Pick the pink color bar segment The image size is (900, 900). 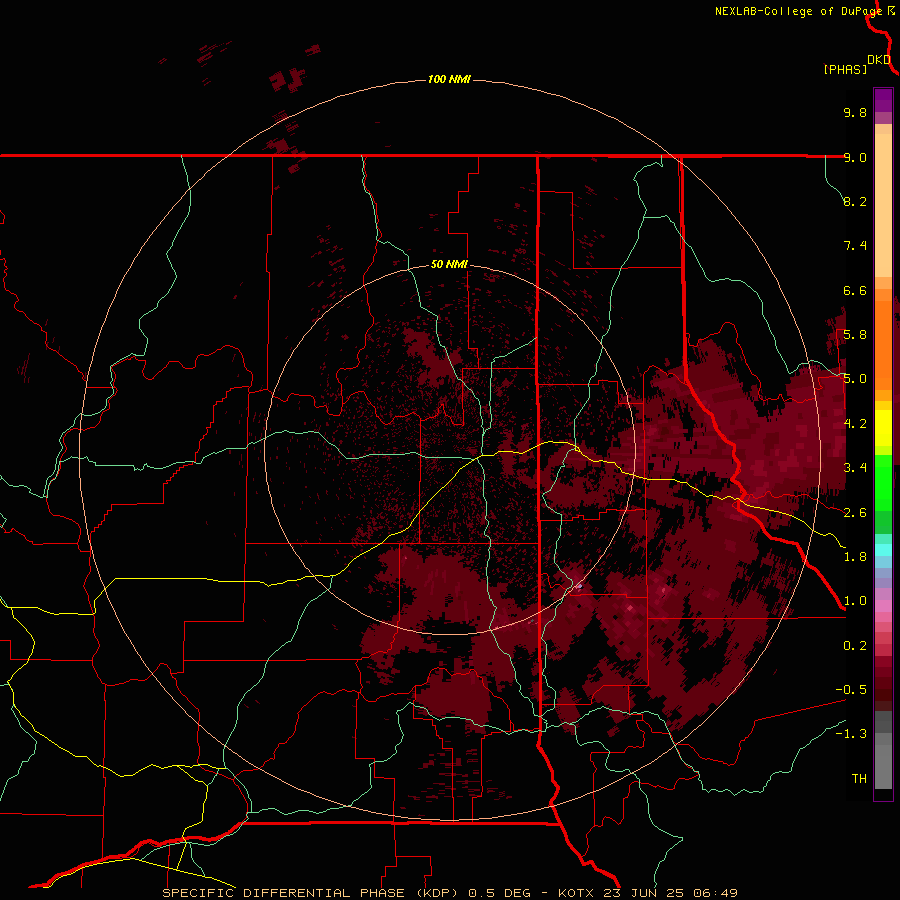tap(883, 606)
